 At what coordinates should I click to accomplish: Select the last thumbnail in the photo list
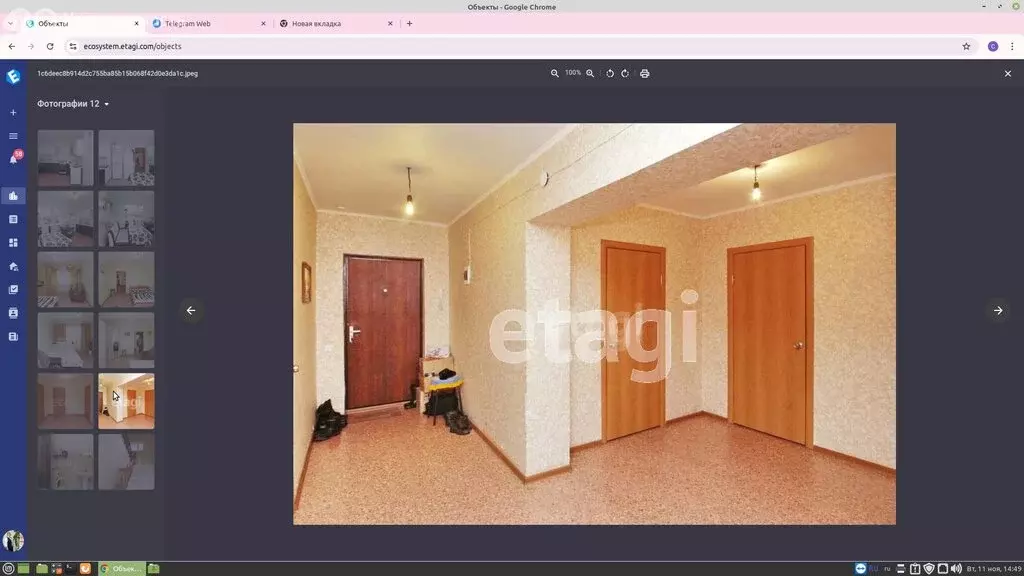pyautogui.click(x=126, y=461)
